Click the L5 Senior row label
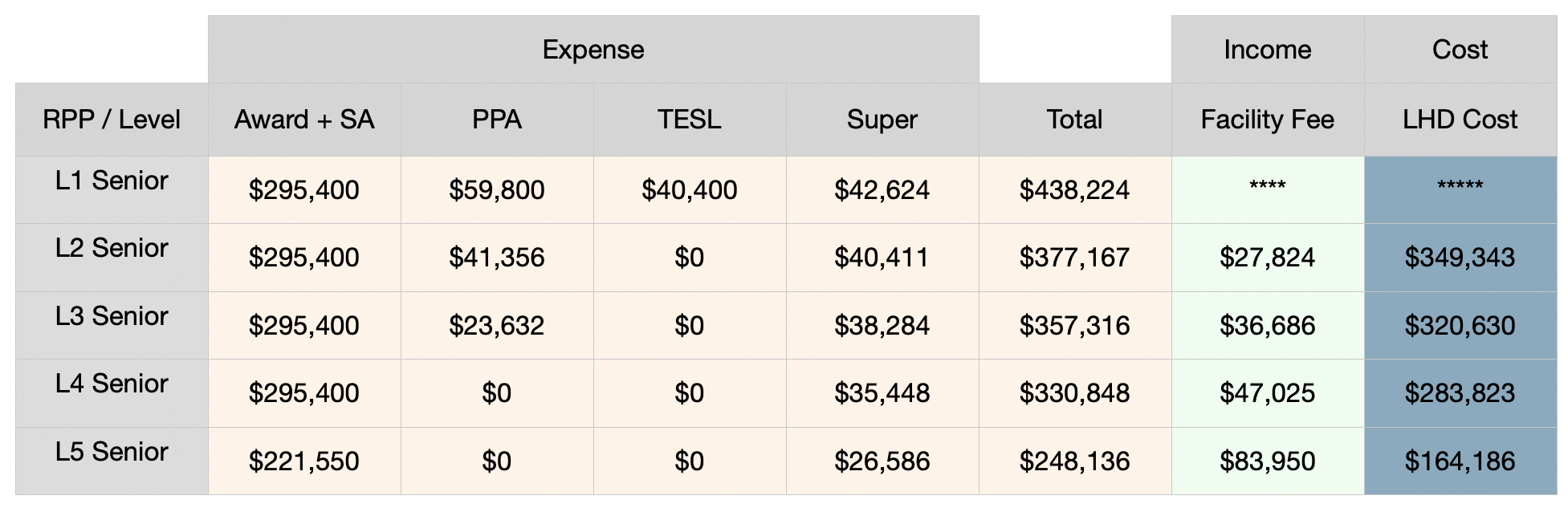 112,453
